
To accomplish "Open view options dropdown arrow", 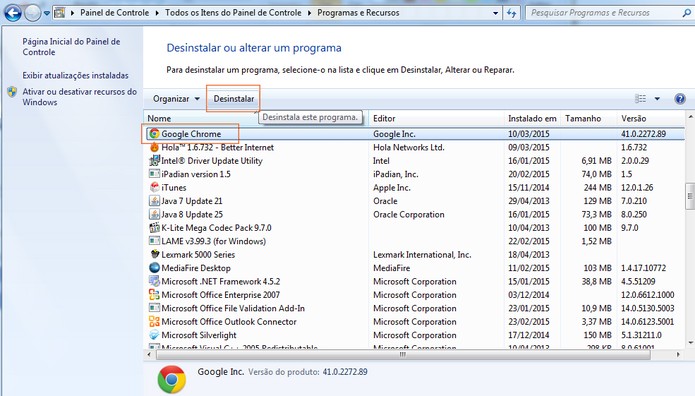I will click(657, 98).
